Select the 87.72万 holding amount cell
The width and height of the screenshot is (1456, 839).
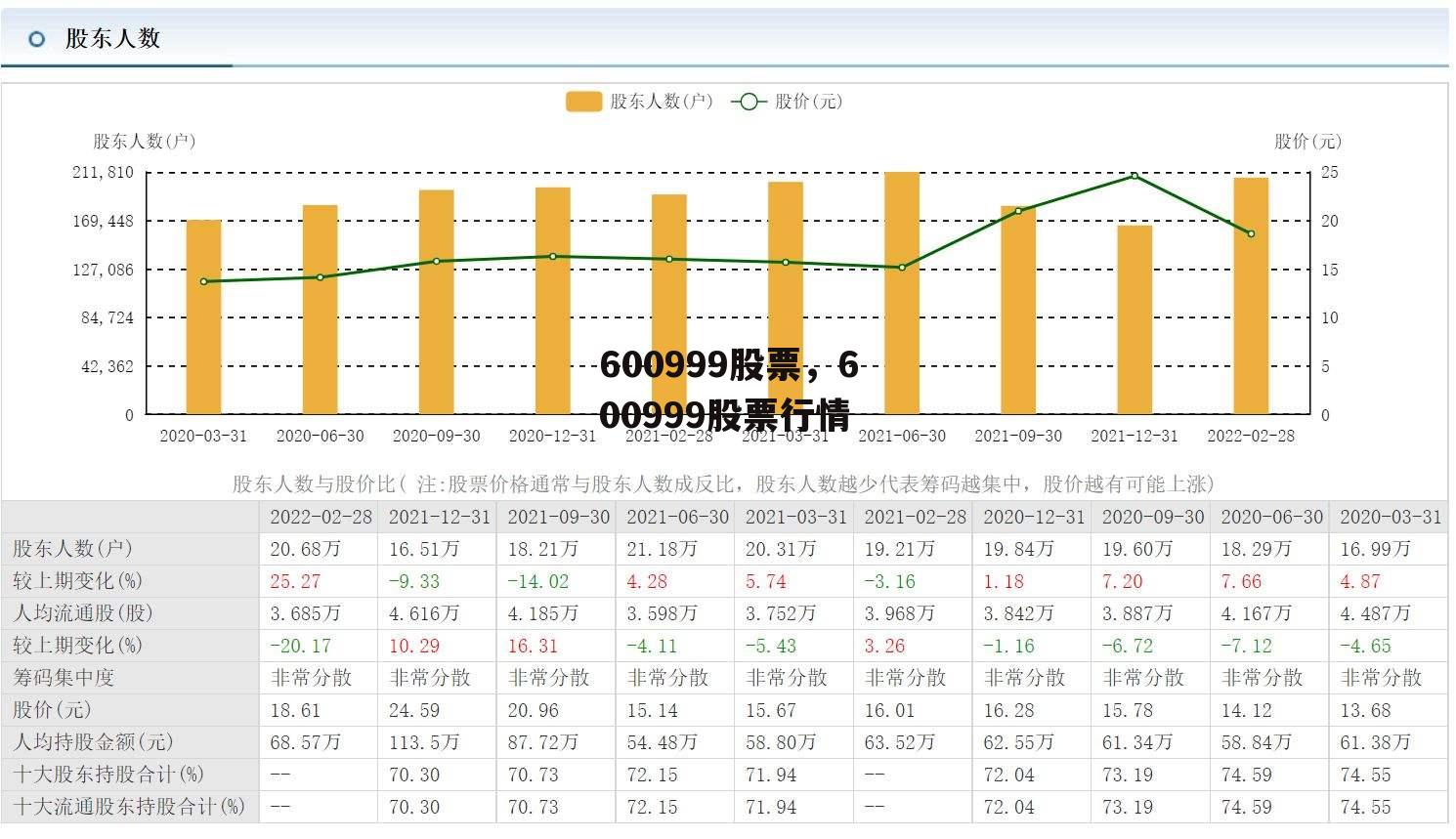coord(542,742)
